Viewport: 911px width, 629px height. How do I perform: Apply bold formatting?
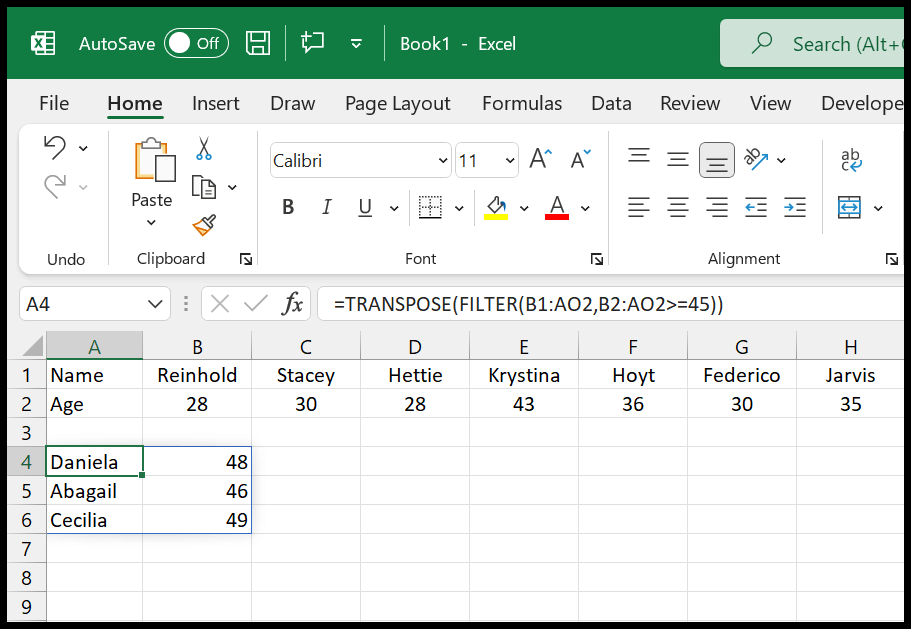pyautogui.click(x=287, y=207)
